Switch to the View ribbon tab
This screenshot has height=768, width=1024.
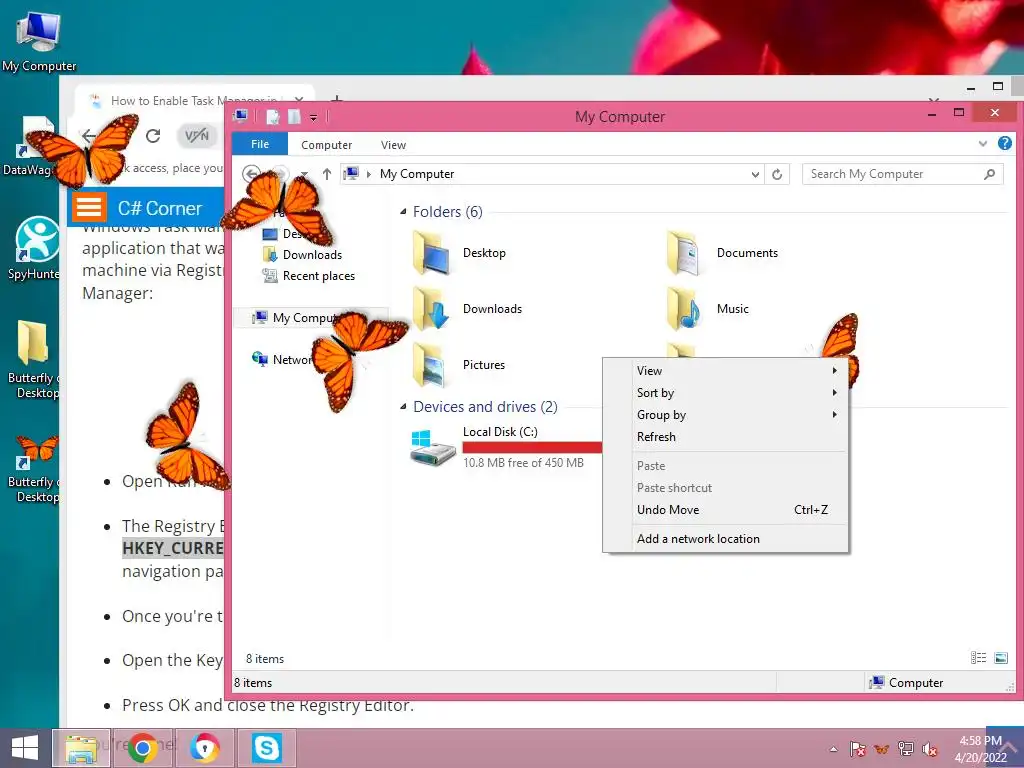393,145
